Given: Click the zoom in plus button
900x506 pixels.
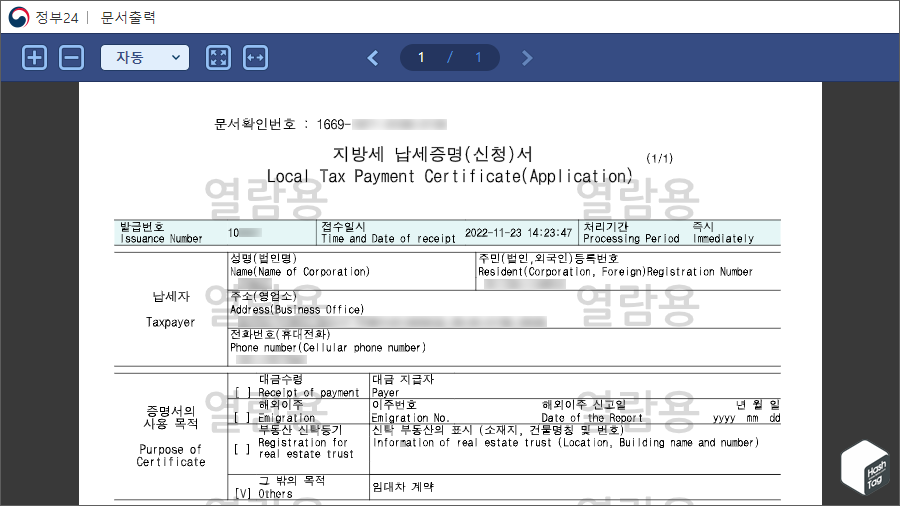Looking at the screenshot, I should (34, 57).
